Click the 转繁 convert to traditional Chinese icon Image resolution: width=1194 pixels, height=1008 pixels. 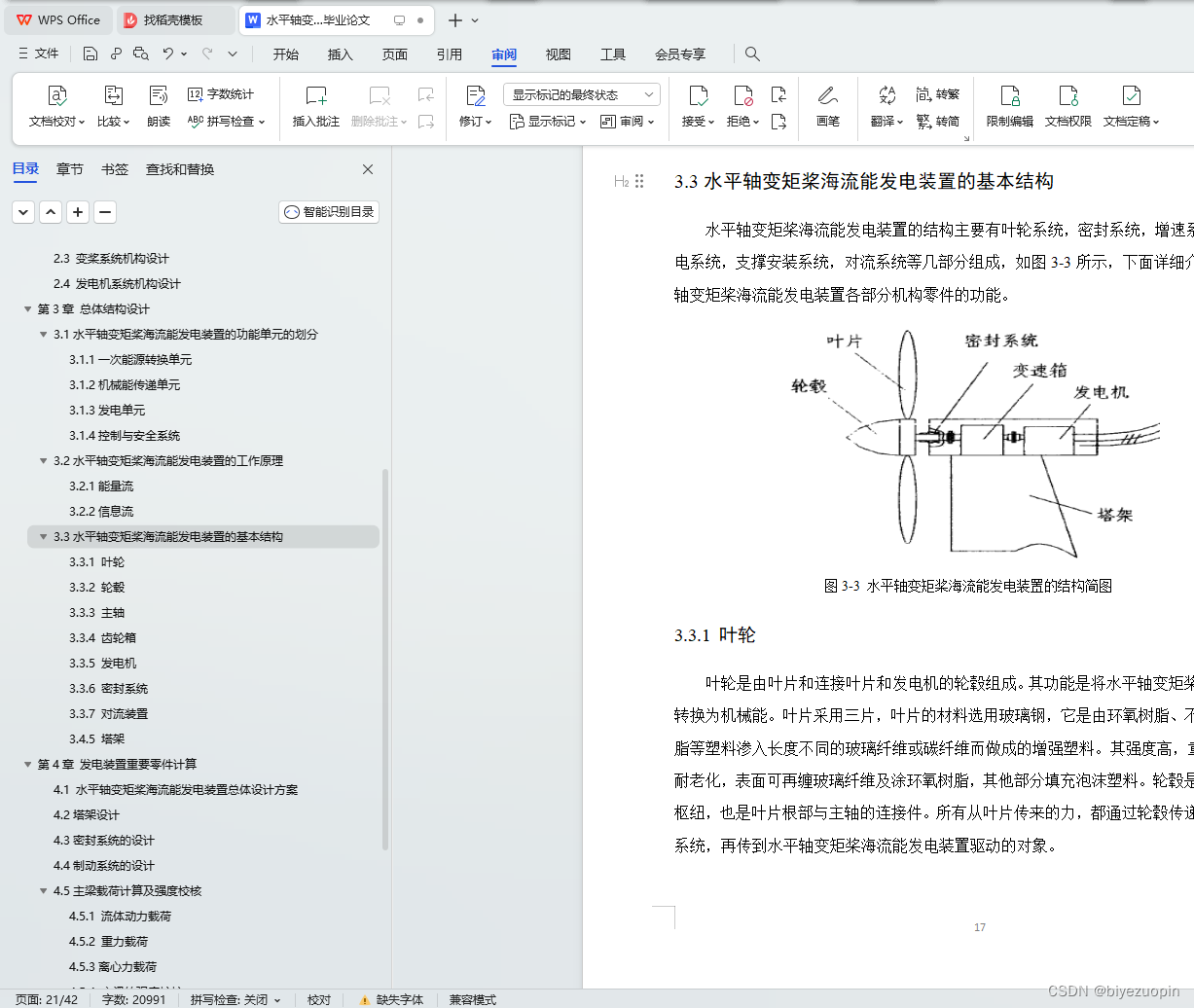coord(938,93)
